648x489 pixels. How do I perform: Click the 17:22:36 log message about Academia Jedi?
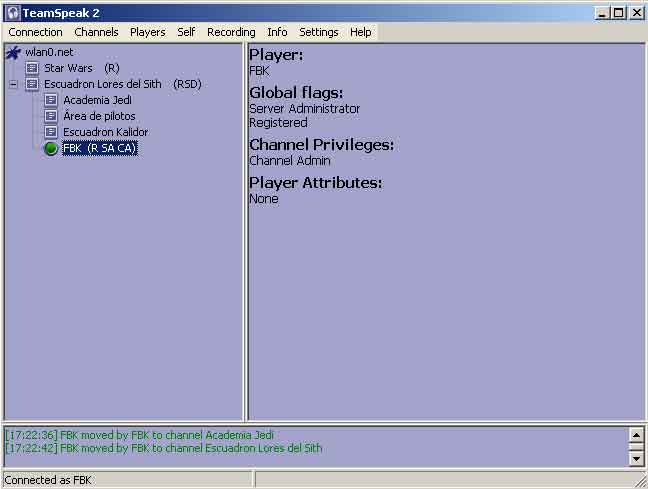[x=140, y=435]
